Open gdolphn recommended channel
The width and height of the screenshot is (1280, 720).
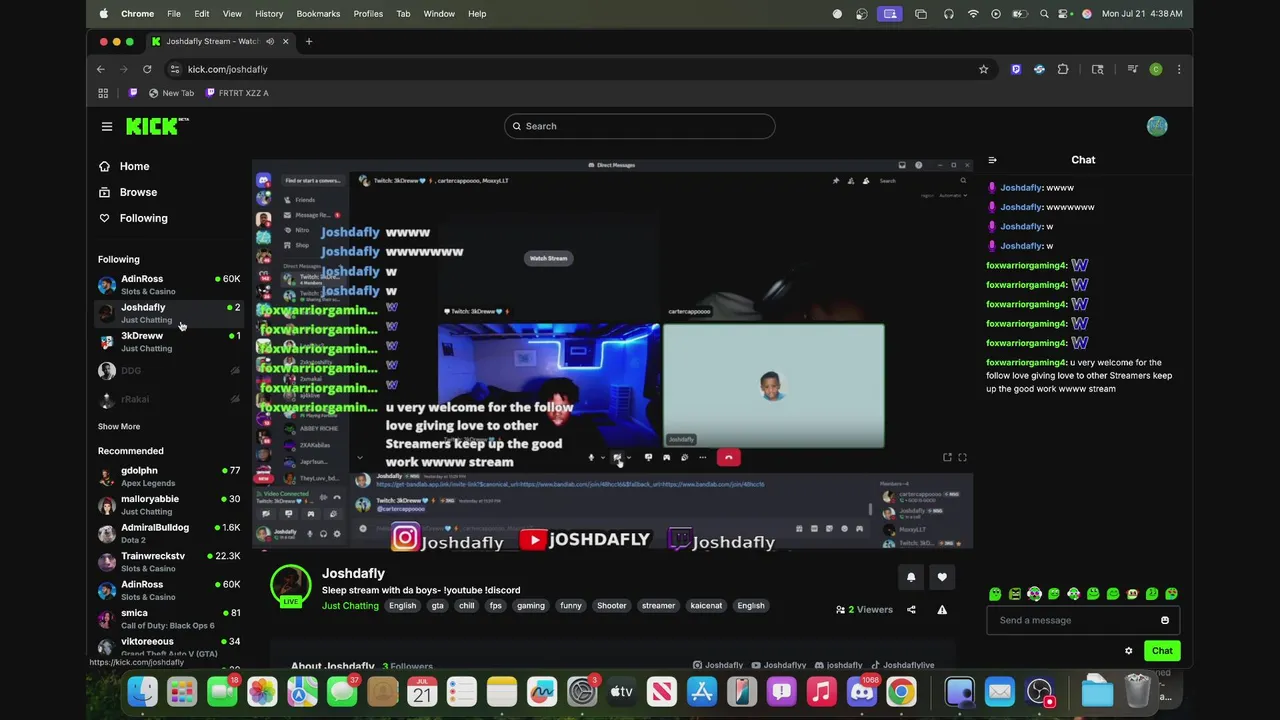click(x=169, y=476)
